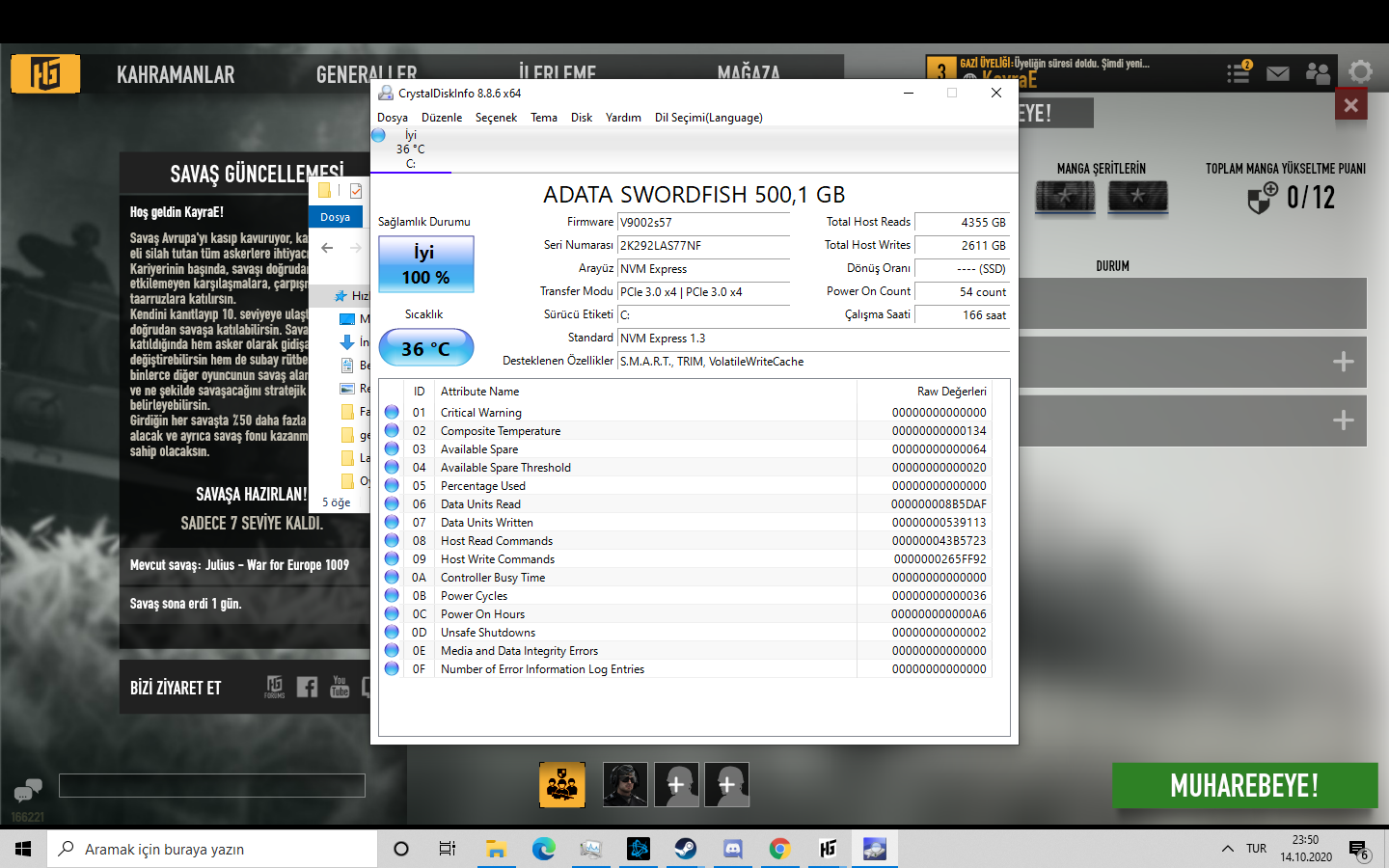Open the Yardım menu
The height and width of the screenshot is (868, 1389).
(623, 118)
